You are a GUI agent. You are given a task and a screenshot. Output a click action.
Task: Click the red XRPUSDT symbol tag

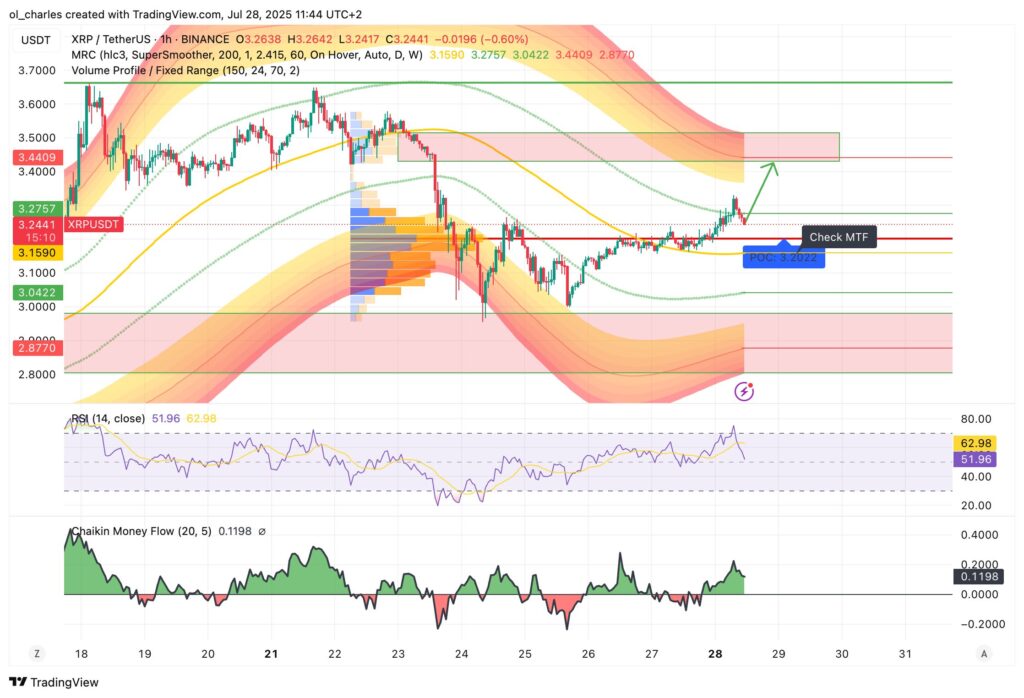pos(91,224)
